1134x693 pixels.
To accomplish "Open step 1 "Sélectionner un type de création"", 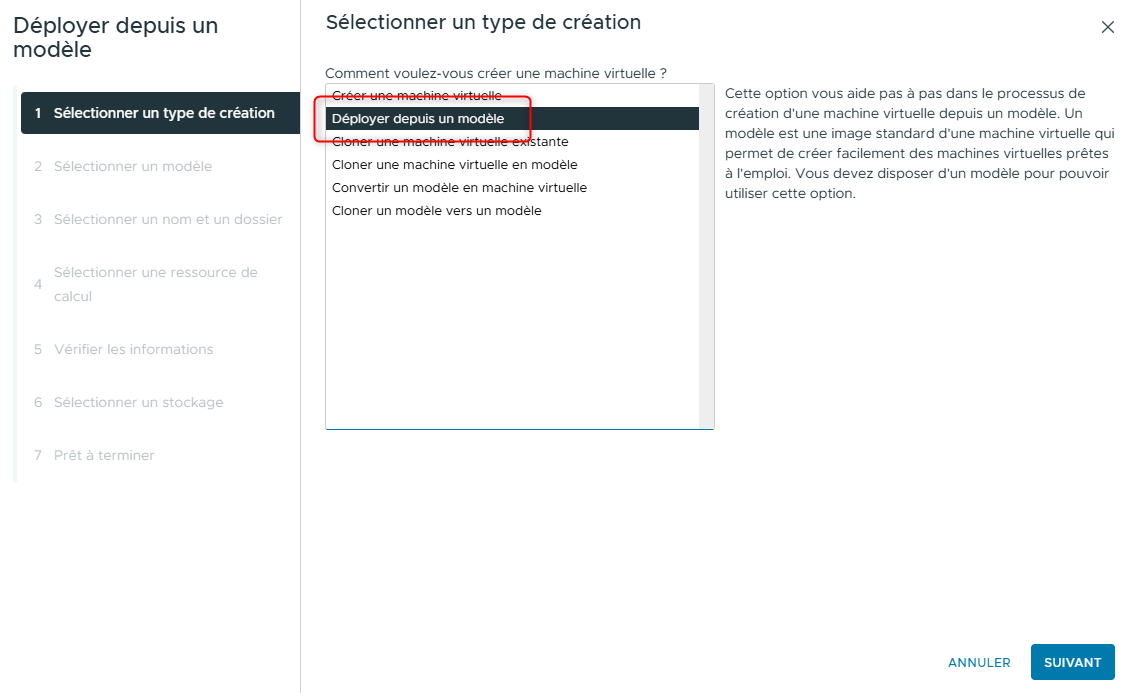I will [x=160, y=113].
